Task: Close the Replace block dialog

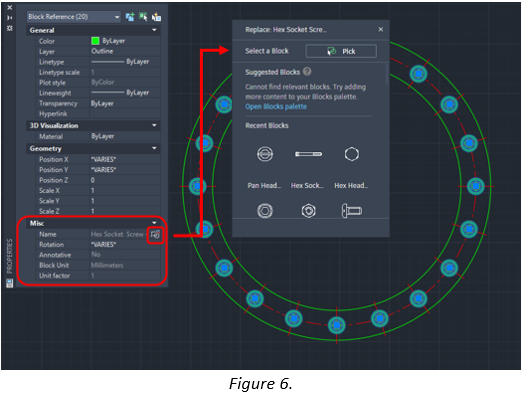Action: point(381,29)
